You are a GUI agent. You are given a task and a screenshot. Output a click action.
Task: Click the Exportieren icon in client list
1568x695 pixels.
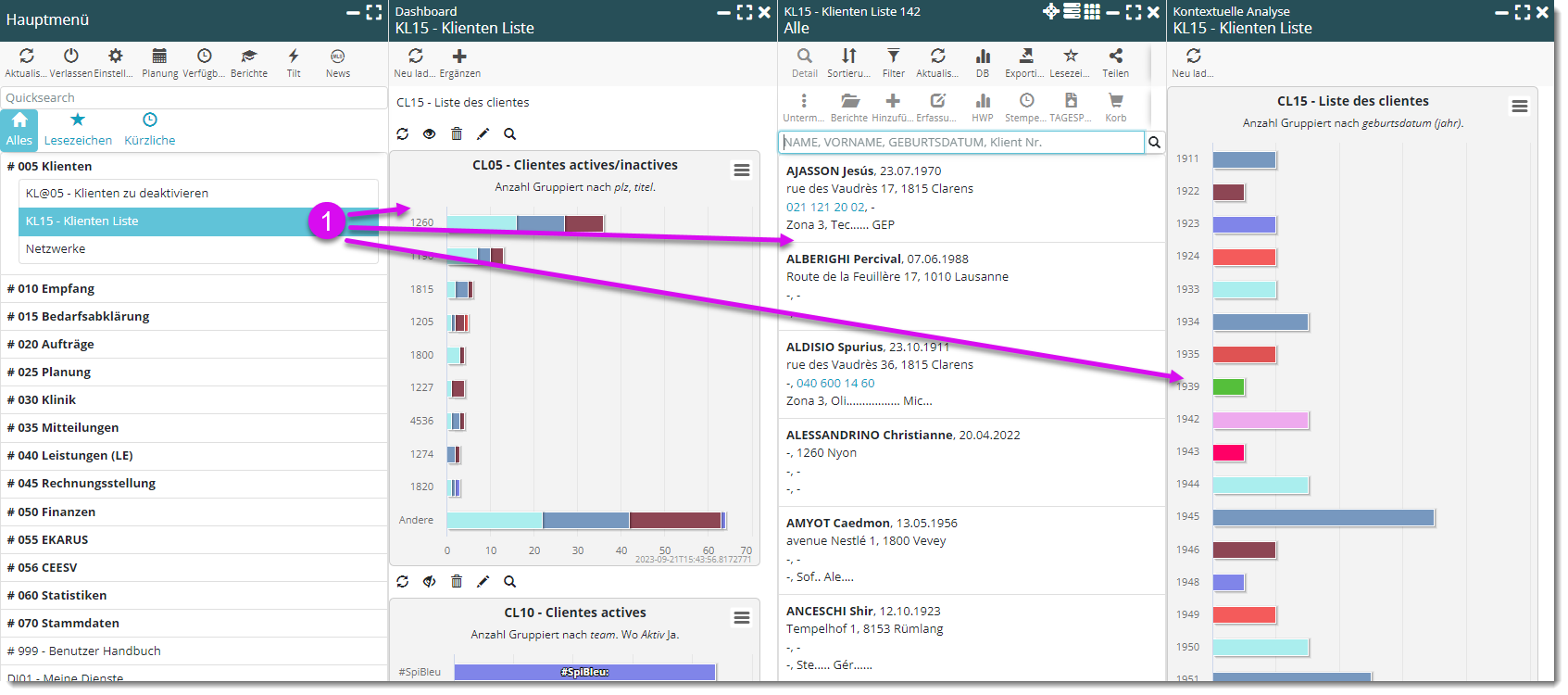coord(1025,57)
